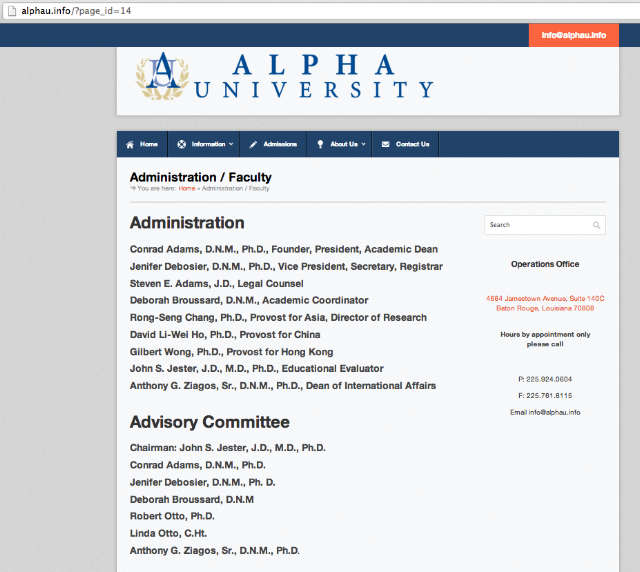Click the Admissions pencil icon

pyautogui.click(x=254, y=144)
